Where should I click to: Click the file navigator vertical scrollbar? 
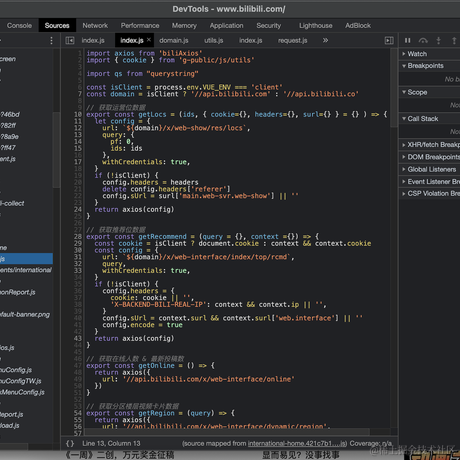tap(56, 150)
